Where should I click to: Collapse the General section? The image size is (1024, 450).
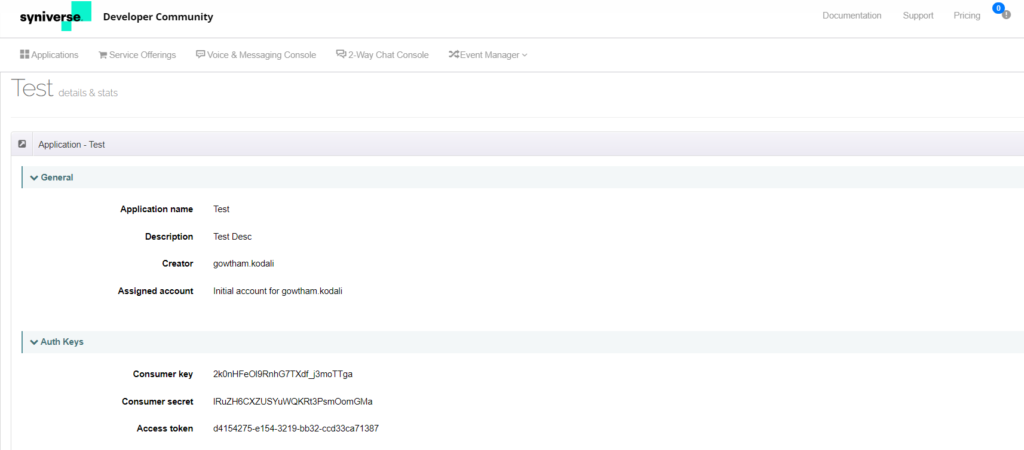click(34, 177)
